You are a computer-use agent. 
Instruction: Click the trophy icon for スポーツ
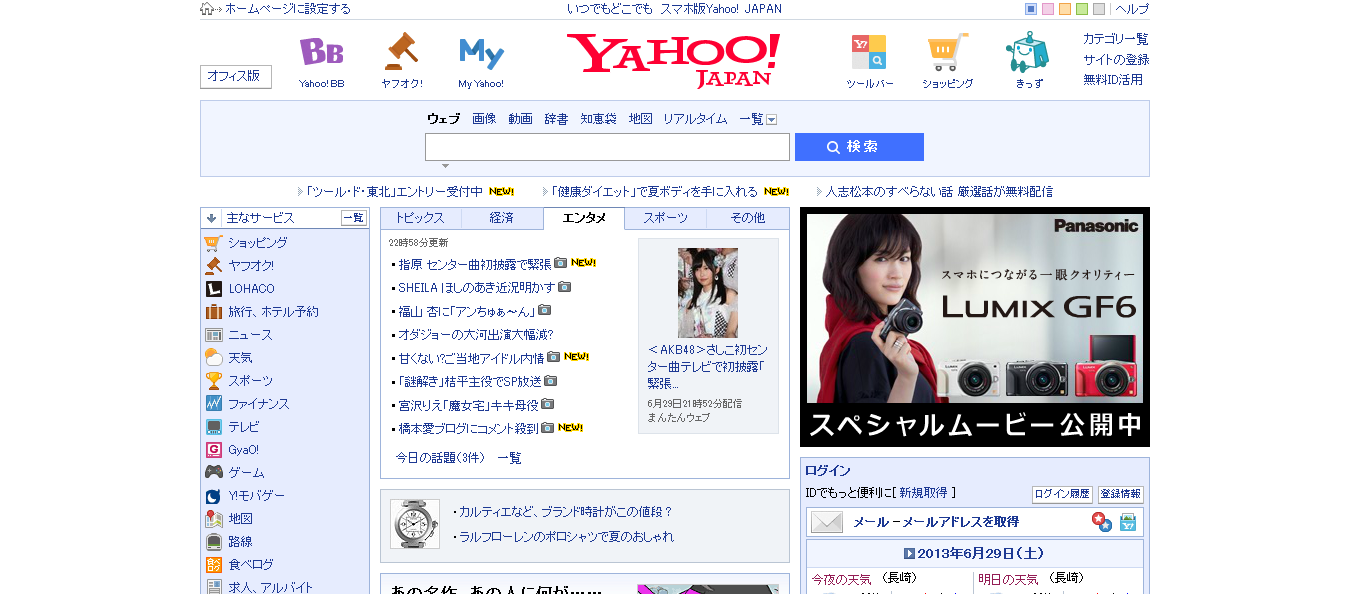pyautogui.click(x=213, y=380)
